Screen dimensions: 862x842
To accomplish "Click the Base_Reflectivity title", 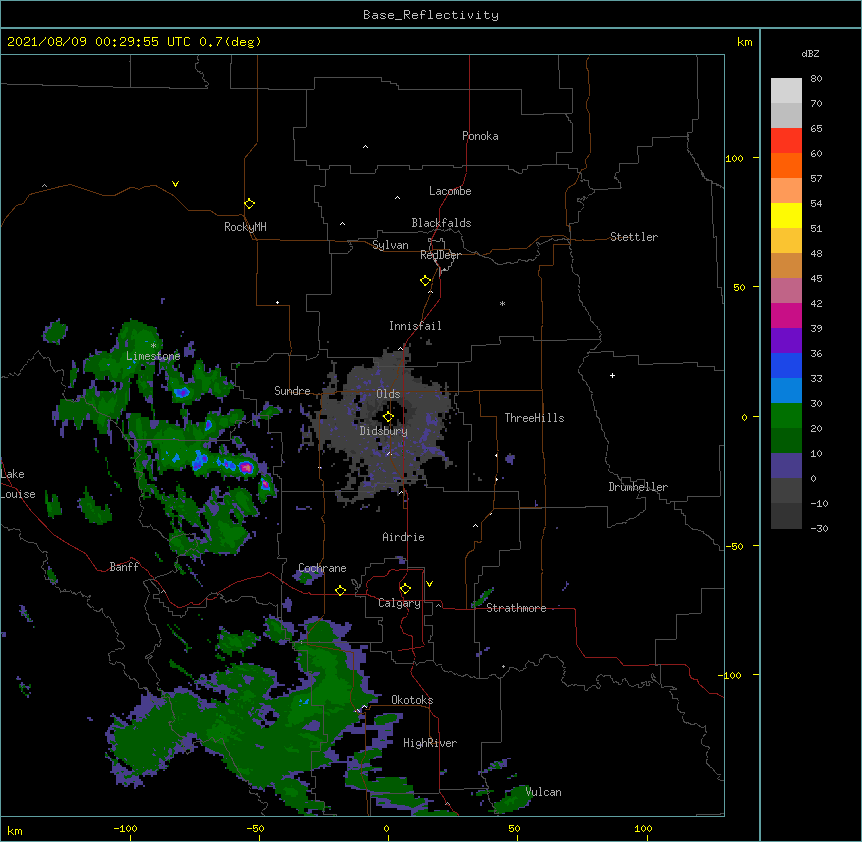I will [x=431, y=15].
